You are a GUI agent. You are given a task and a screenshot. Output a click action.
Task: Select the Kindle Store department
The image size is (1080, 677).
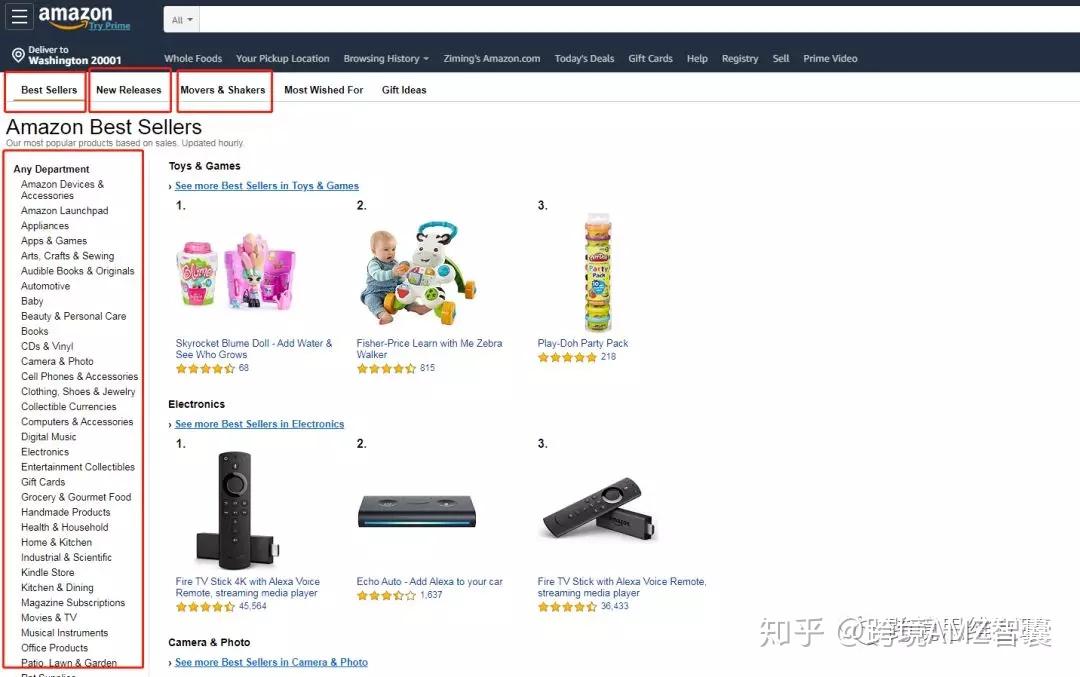48,572
